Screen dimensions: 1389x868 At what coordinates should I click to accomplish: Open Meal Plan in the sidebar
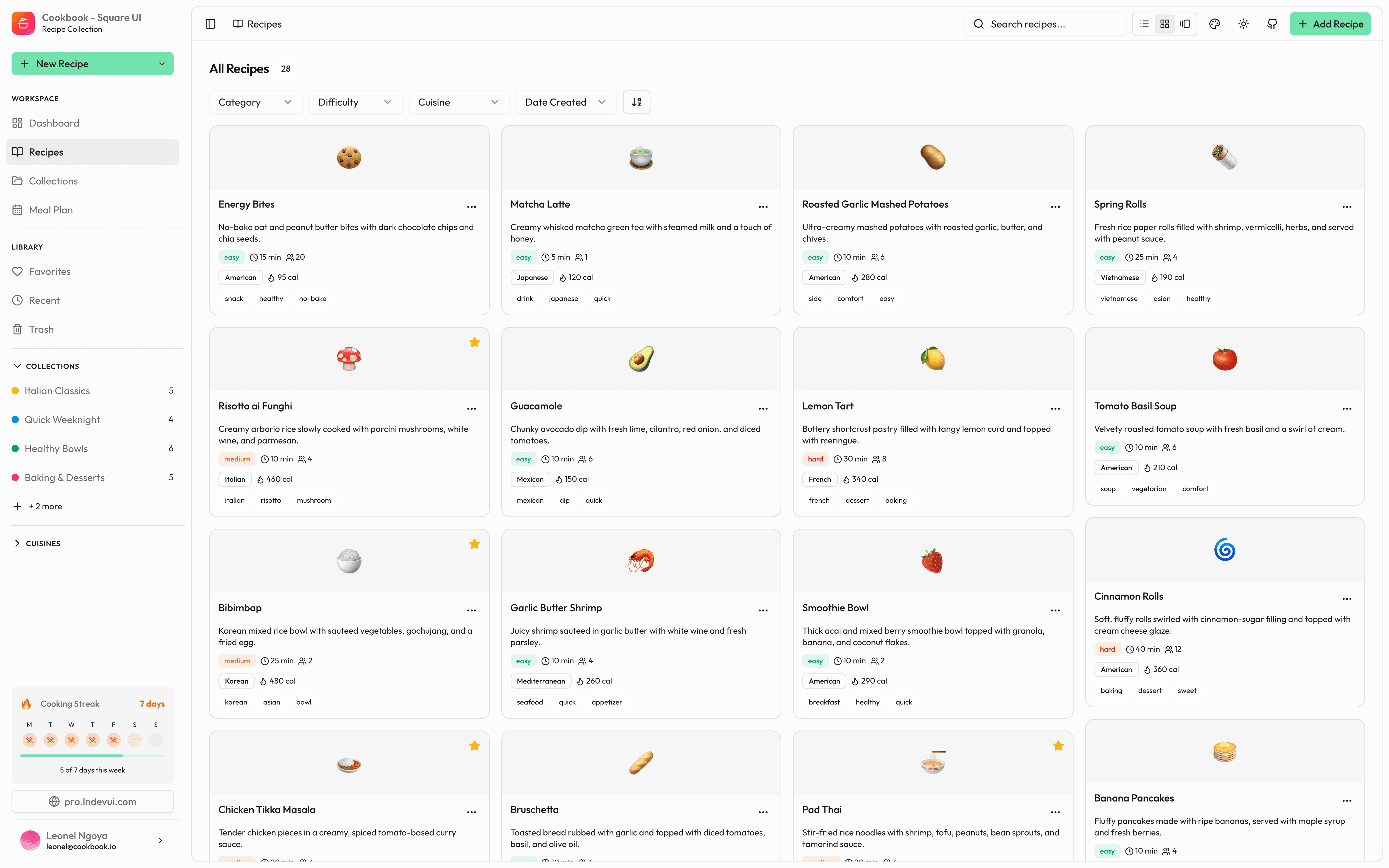click(93, 210)
